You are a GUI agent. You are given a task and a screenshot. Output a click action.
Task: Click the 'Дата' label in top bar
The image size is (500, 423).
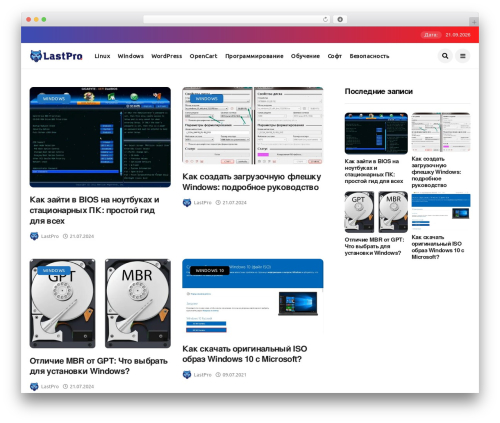tap(431, 35)
